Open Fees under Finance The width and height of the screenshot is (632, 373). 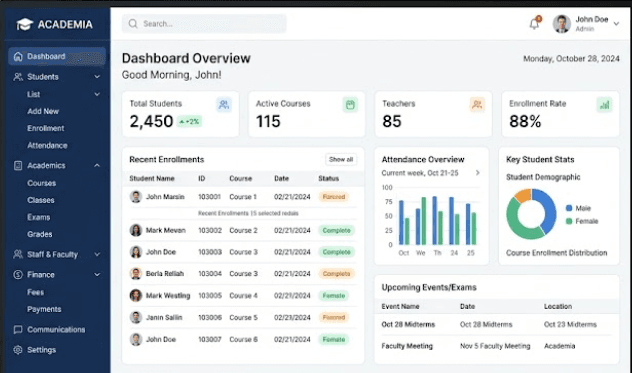[x=35, y=292]
